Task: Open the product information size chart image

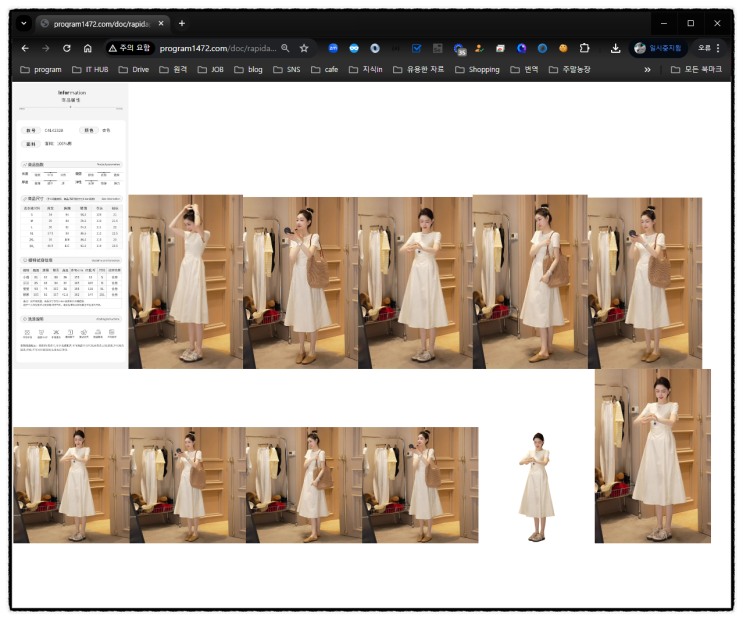Action: pyautogui.click(x=70, y=225)
